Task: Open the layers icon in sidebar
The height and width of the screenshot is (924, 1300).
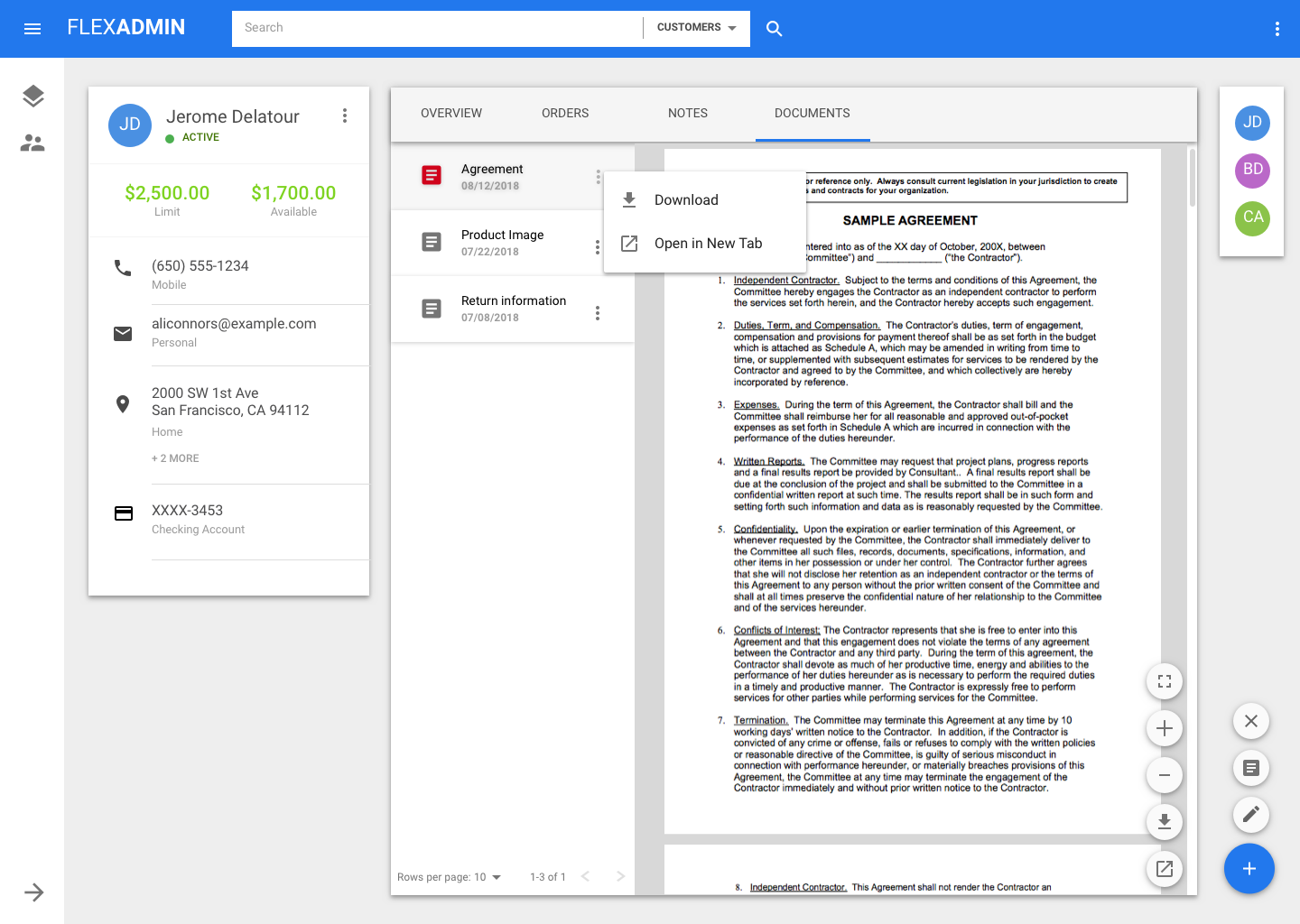Action: [33, 96]
